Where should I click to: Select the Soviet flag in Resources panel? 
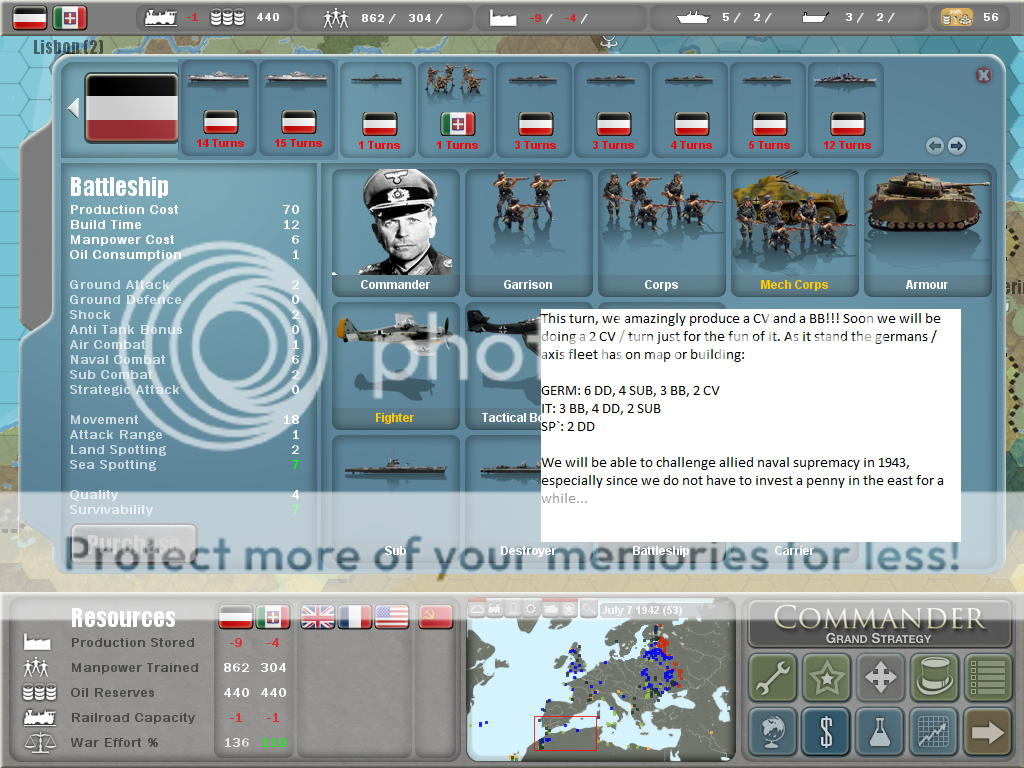click(435, 617)
